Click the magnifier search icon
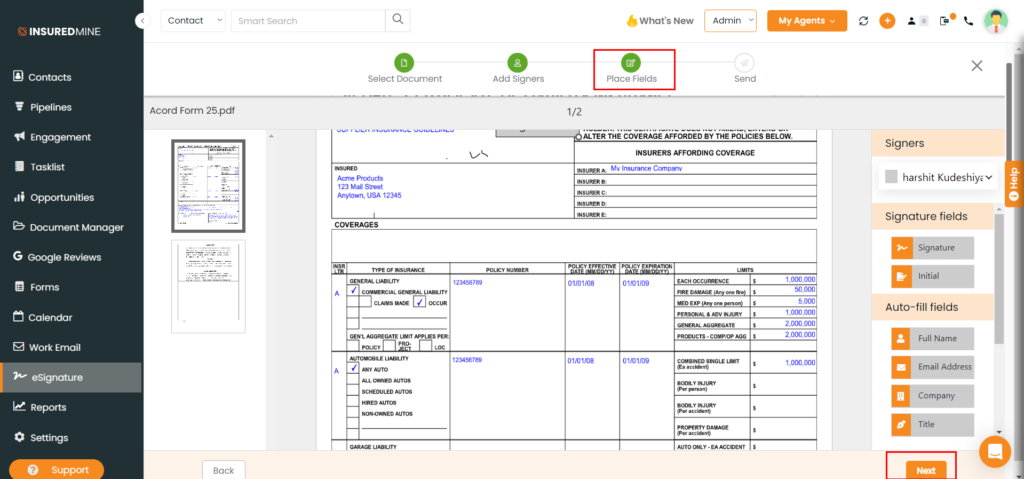Viewport: 1024px width, 479px height. point(398,20)
